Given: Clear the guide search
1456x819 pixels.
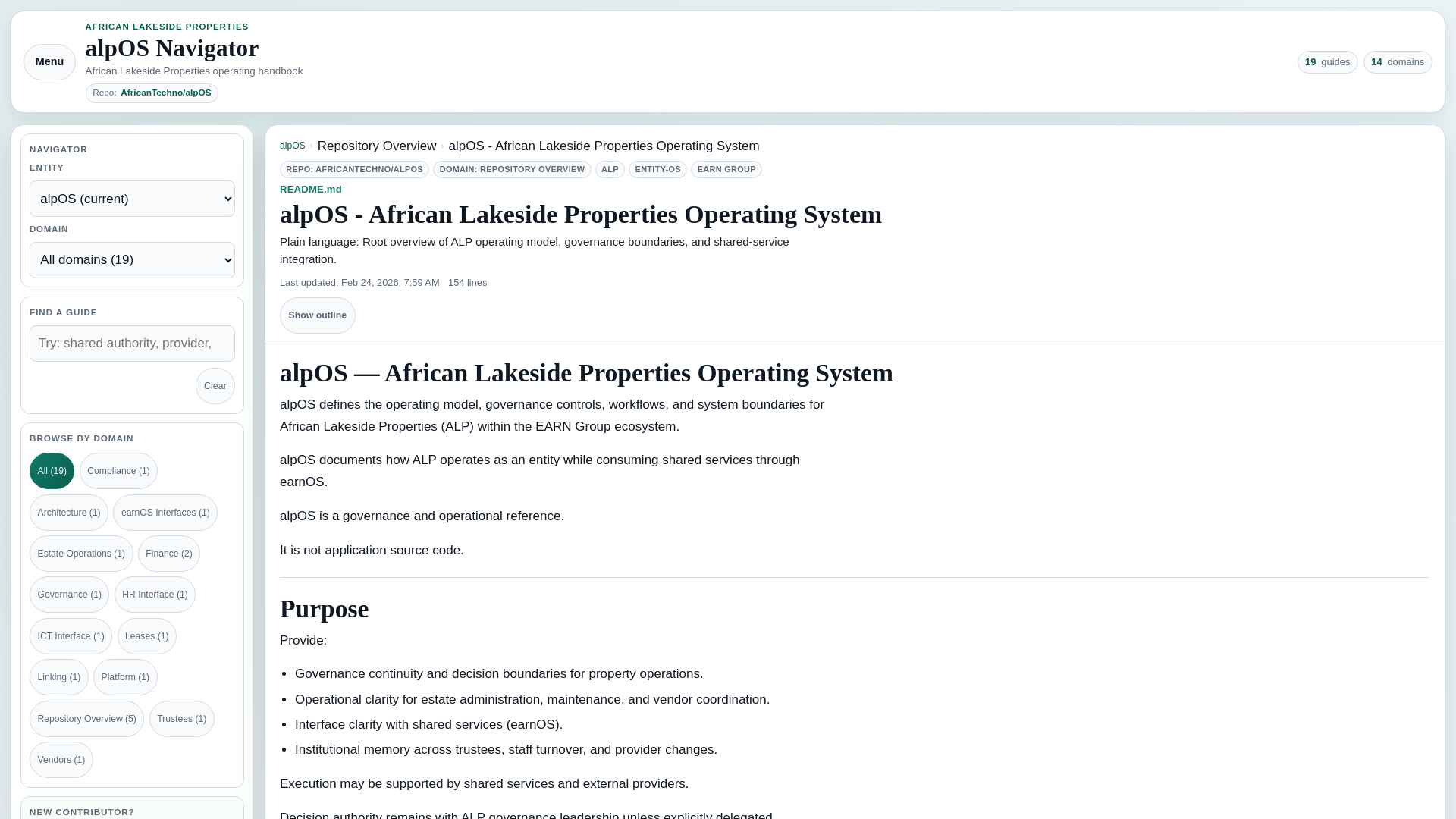Looking at the screenshot, I should click(x=215, y=386).
